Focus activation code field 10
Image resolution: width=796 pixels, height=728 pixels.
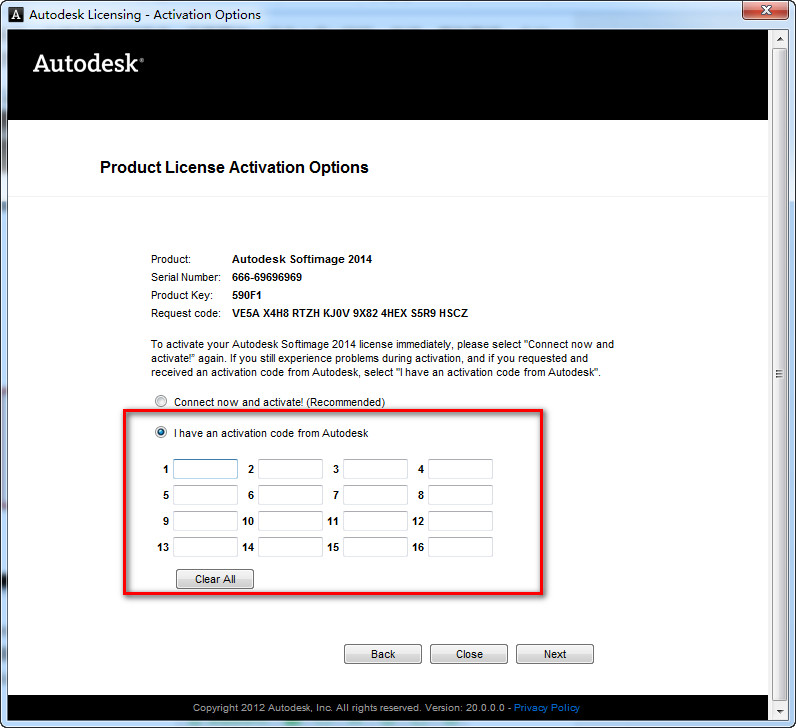290,521
